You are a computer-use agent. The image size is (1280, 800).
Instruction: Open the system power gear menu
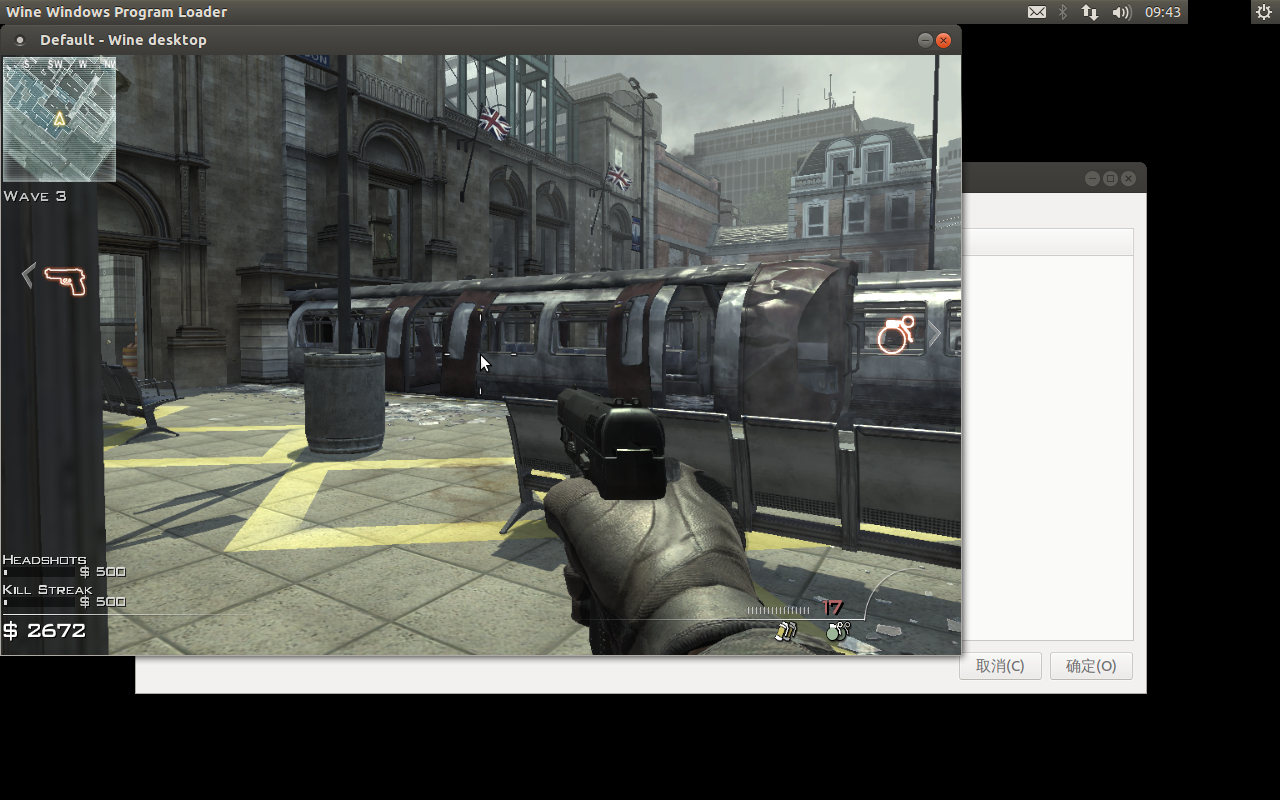click(x=1263, y=12)
